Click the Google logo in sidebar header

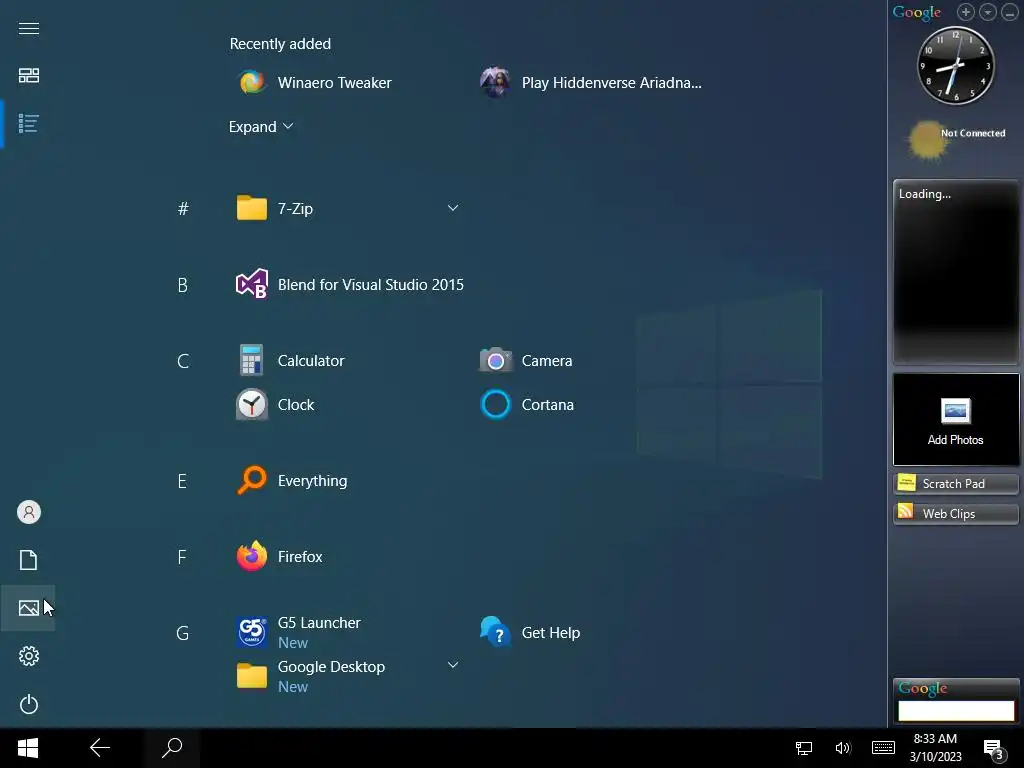917,12
